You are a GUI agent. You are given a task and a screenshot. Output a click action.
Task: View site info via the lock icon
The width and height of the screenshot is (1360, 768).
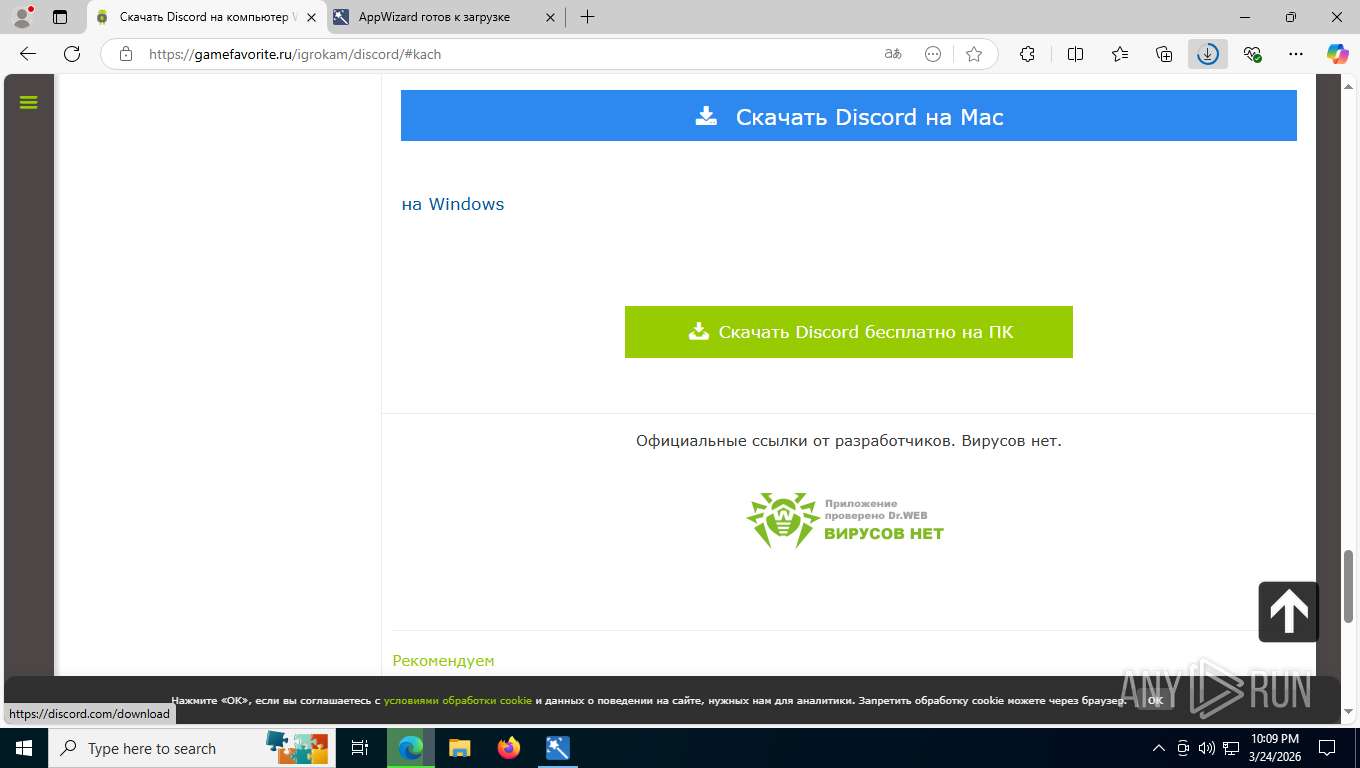coord(125,54)
